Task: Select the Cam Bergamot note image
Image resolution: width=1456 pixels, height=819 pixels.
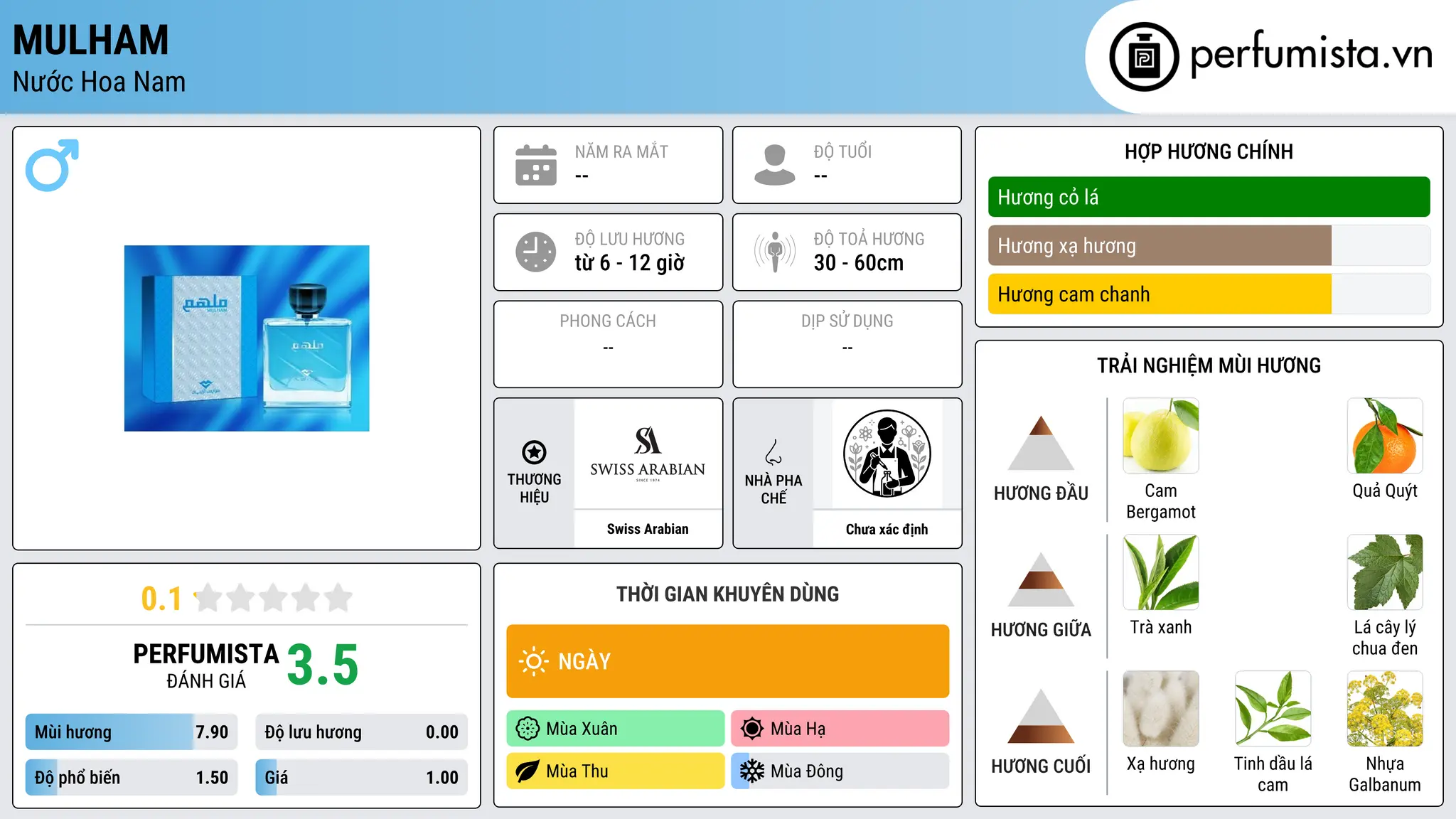Action: pos(1161,436)
